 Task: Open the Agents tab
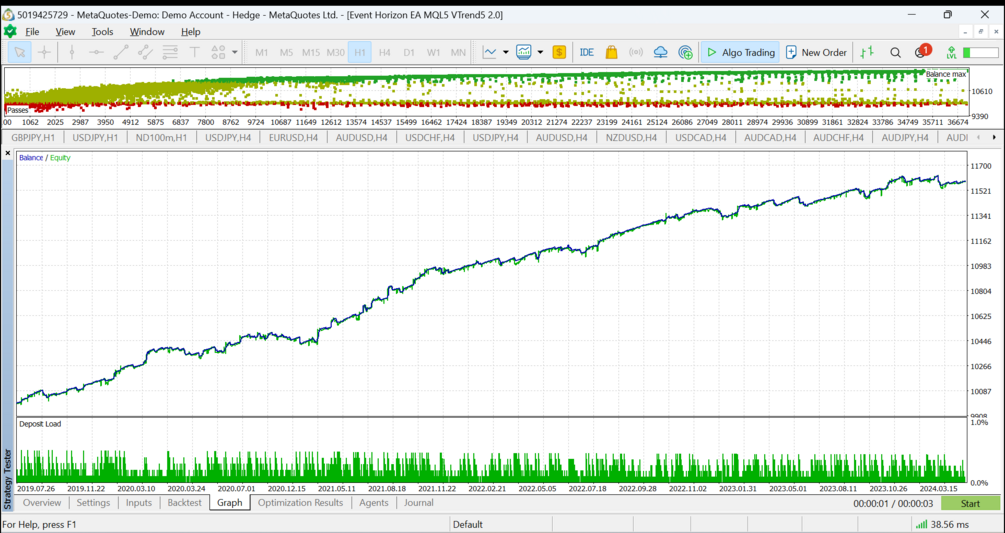point(374,503)
